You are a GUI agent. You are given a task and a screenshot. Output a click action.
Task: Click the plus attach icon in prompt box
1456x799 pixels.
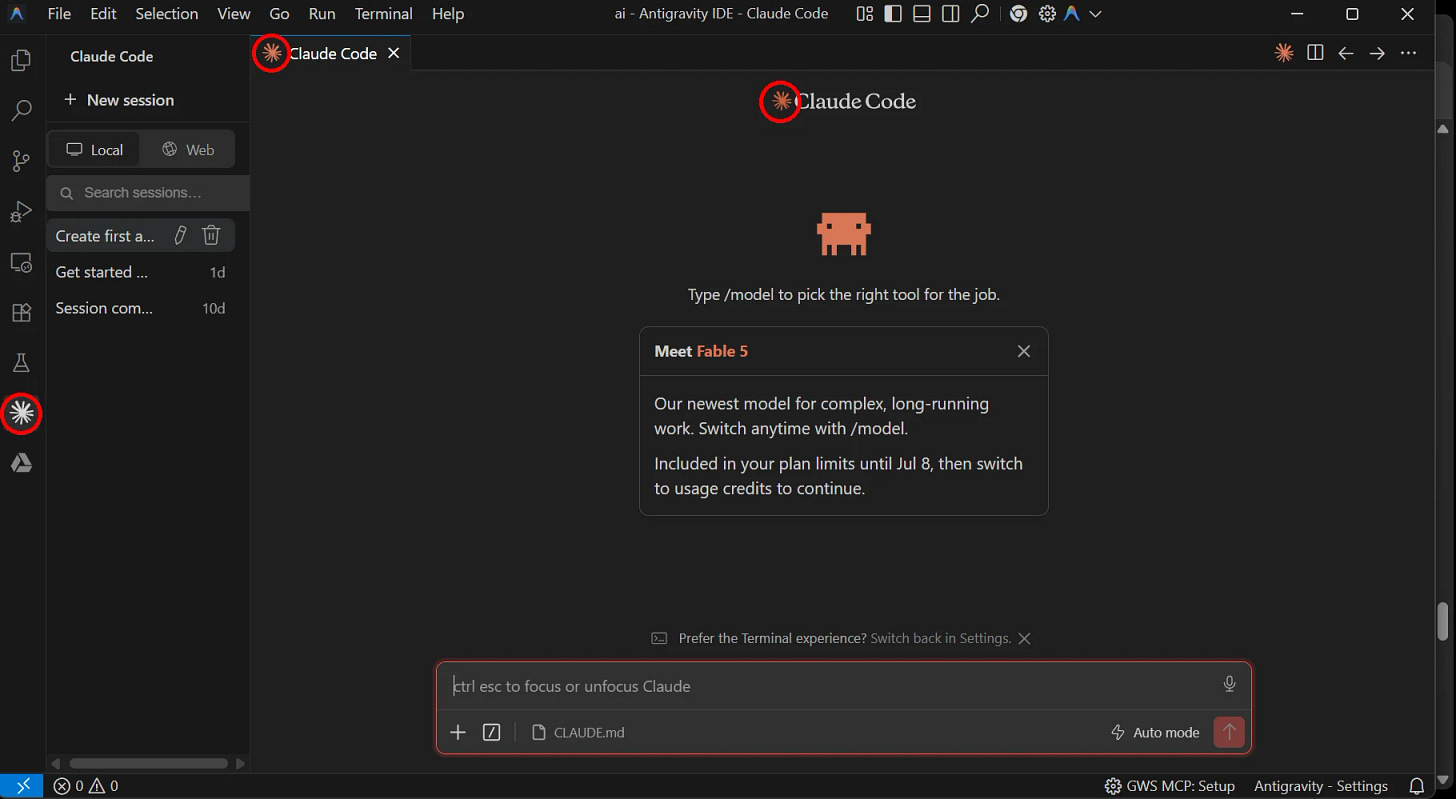click(x=458, y=732)
